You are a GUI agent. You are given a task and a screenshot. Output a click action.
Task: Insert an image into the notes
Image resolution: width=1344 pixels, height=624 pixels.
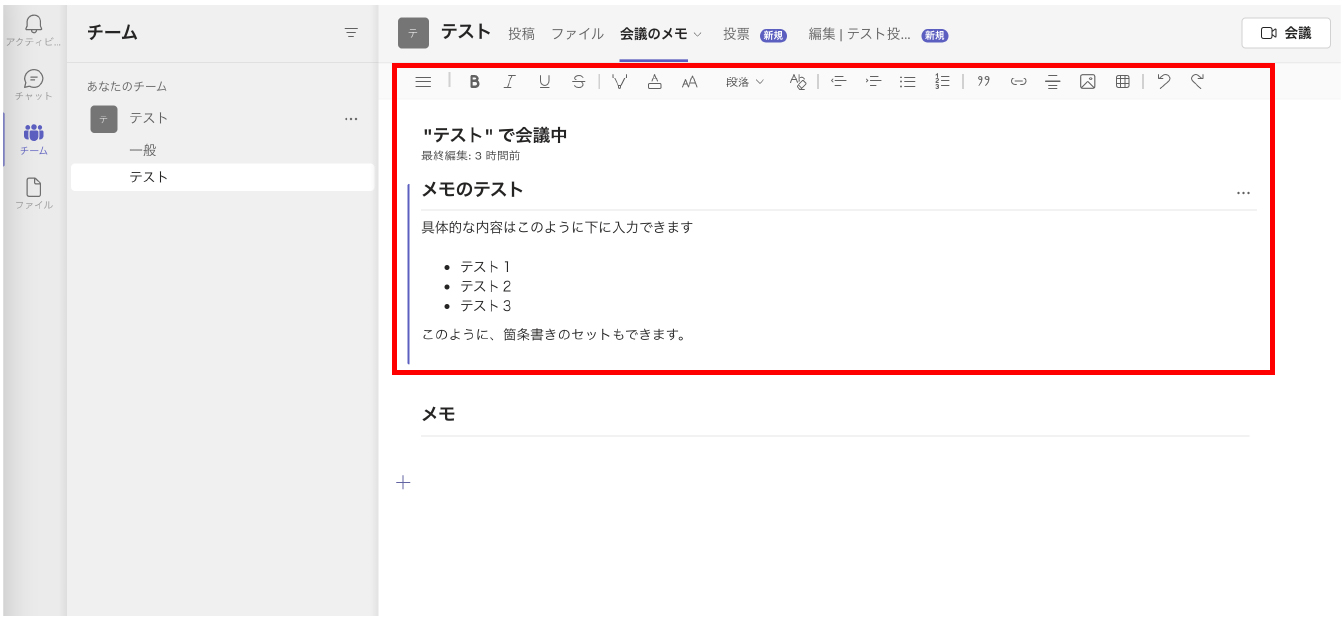click(x=1087, y=82)
